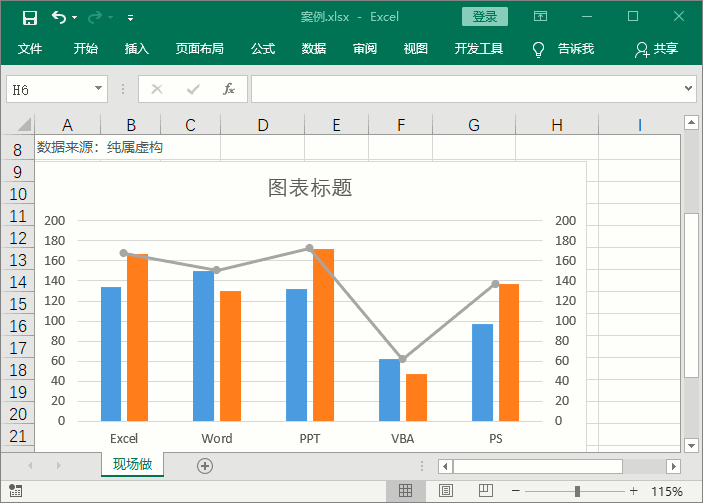Click the macro recording icon in status bar
The image size is (703, 503).
click(x=15, y=491)
